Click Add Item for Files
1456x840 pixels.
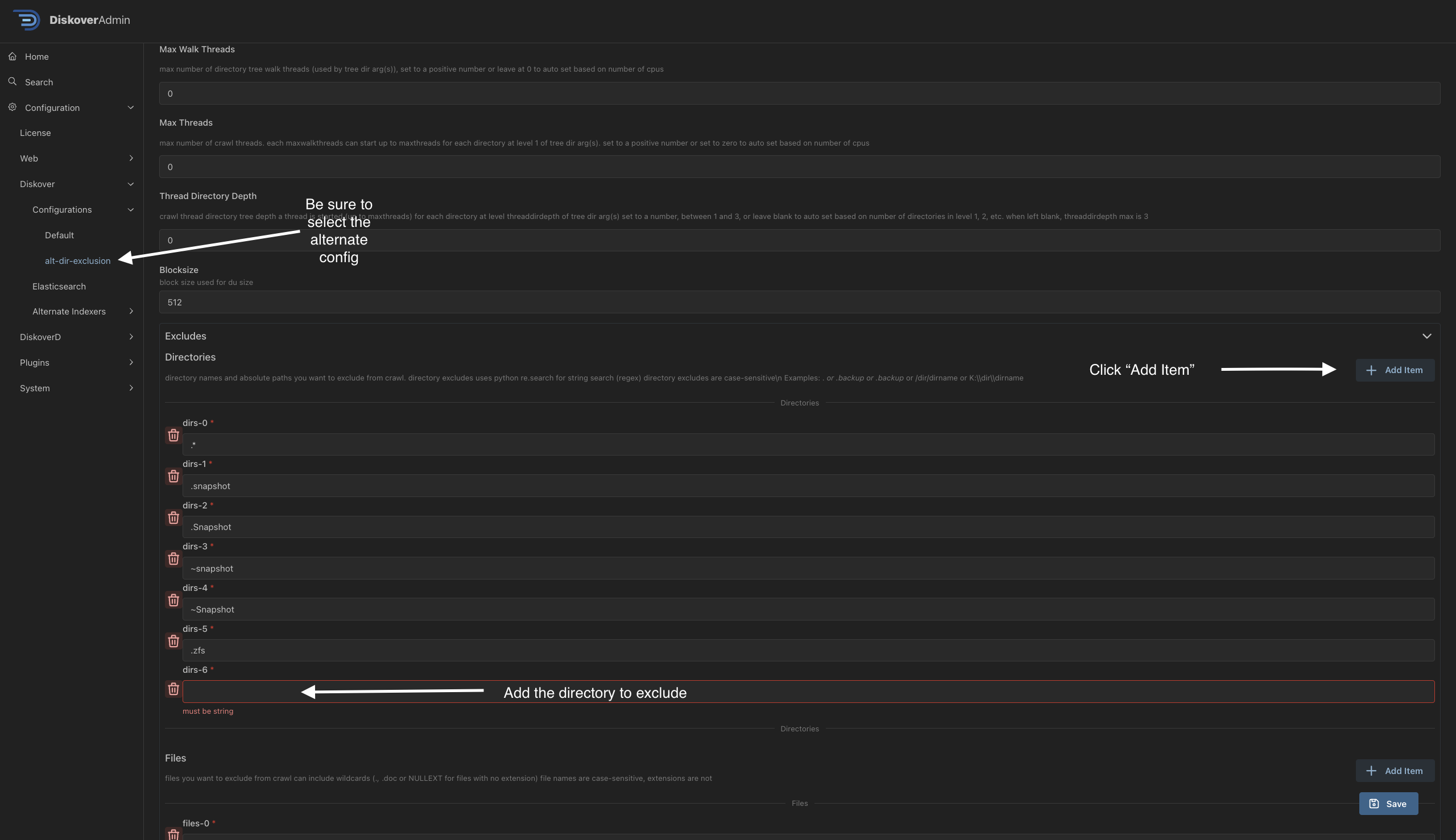1394,771
